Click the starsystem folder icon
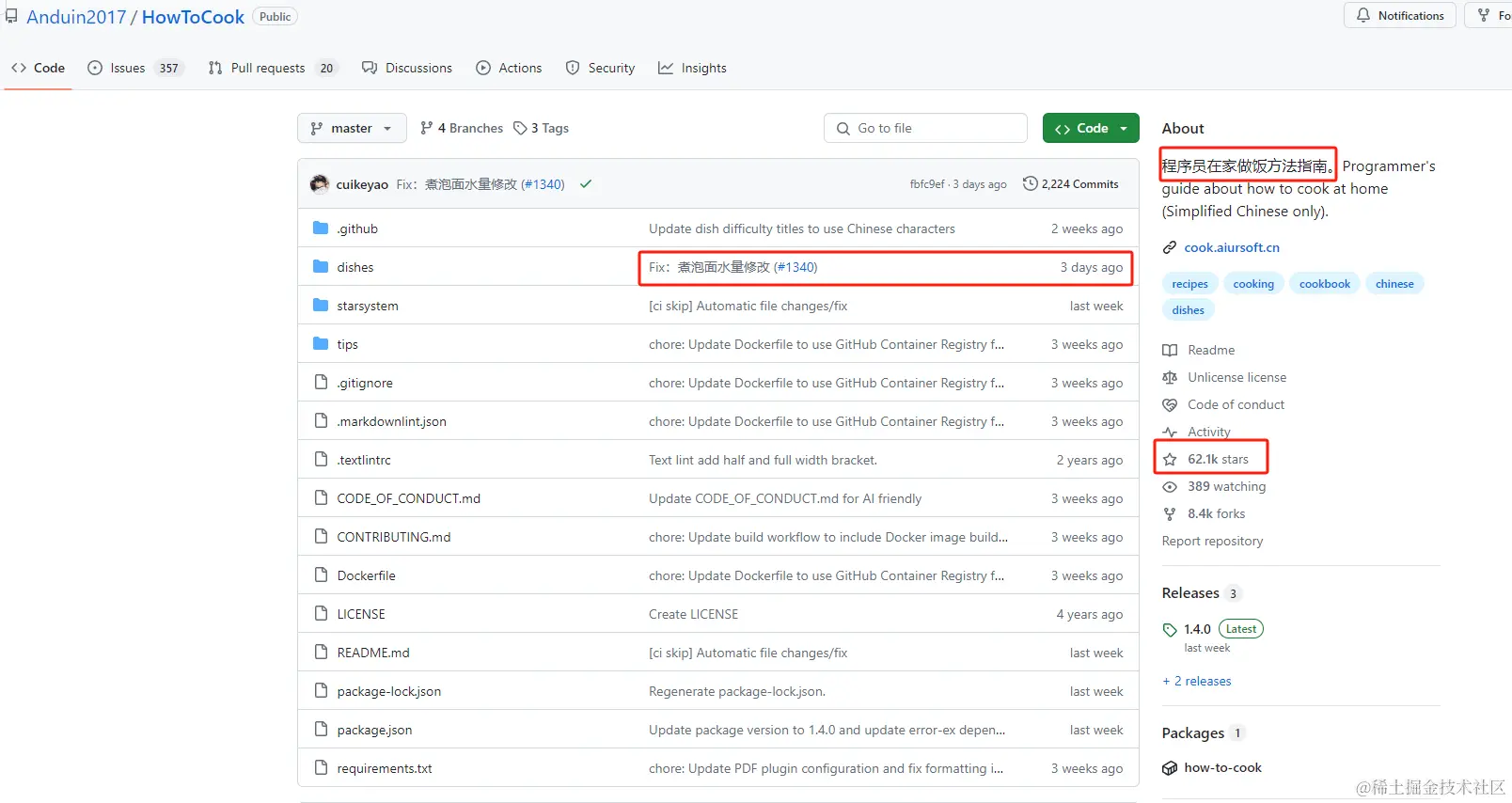Screen dimensions: 1512x803 [x=321, y=305]
